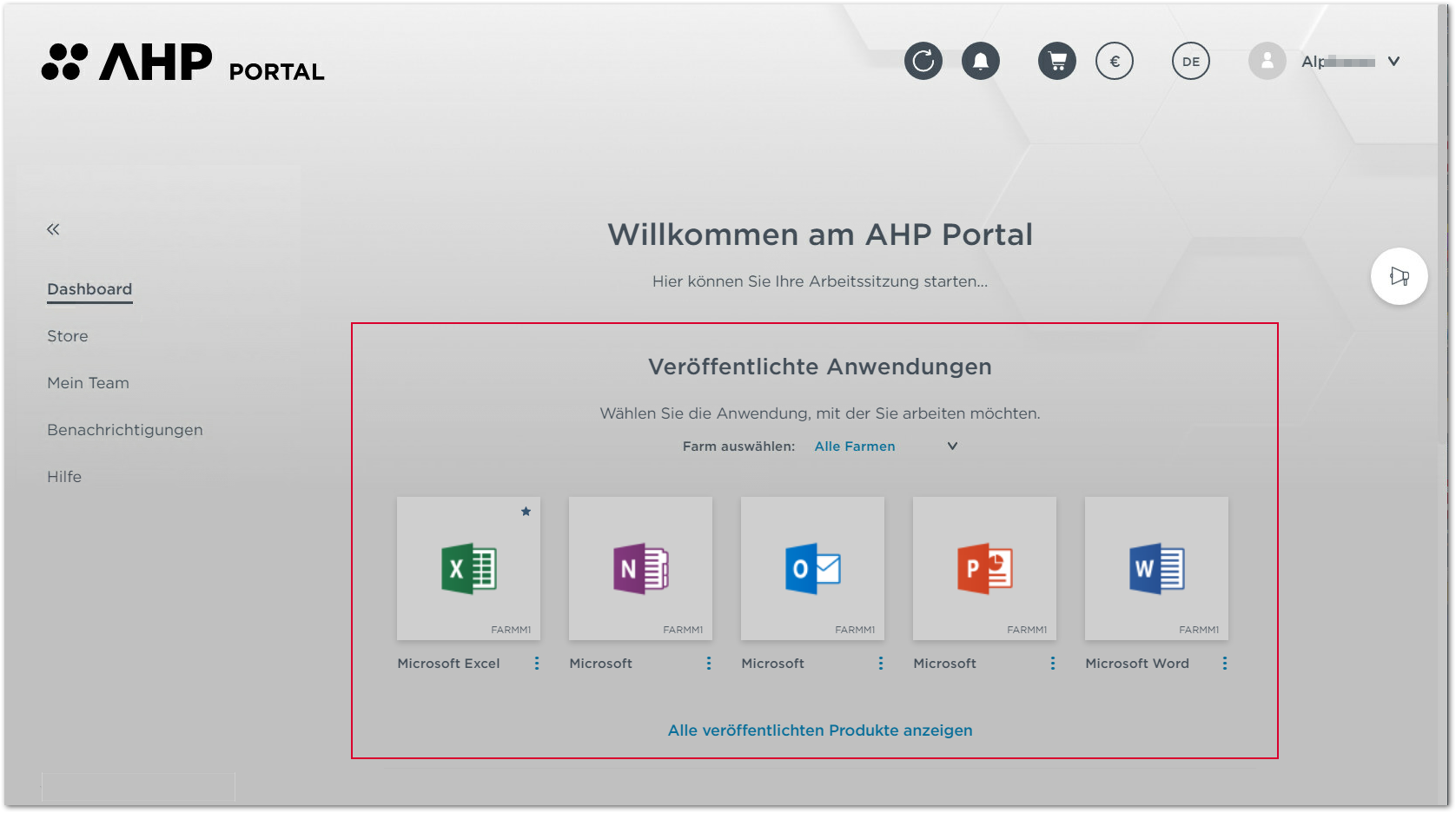Click the megaphone announcement button
This screenshot has height=813, width=1456.
tap(1399, 276)
